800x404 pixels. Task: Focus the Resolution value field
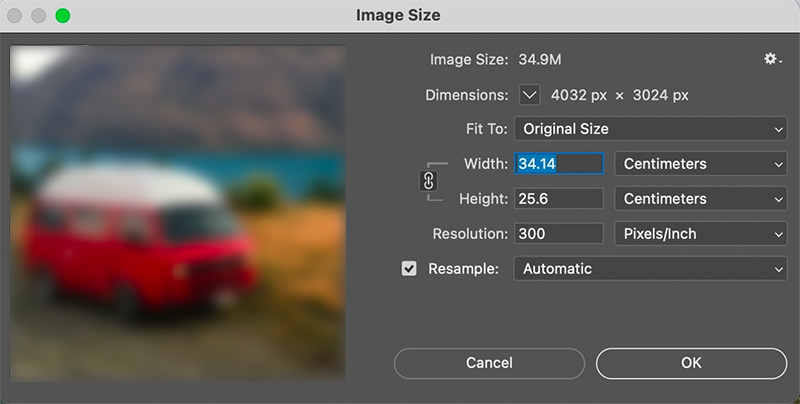tap(558, 234)
